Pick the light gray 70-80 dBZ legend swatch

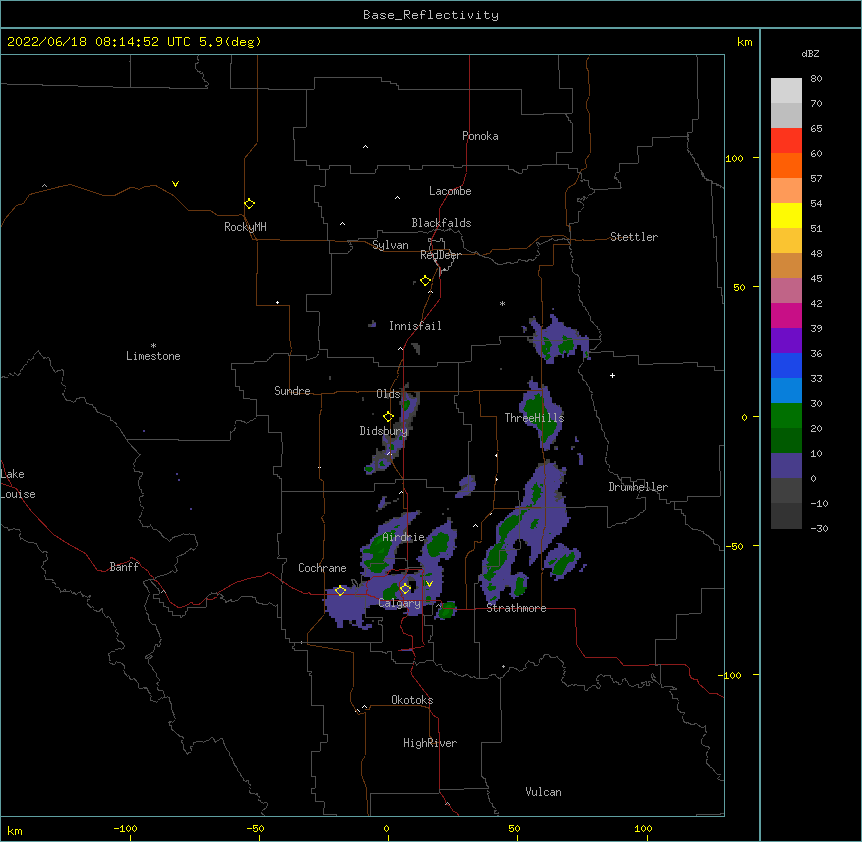[786, 91]
